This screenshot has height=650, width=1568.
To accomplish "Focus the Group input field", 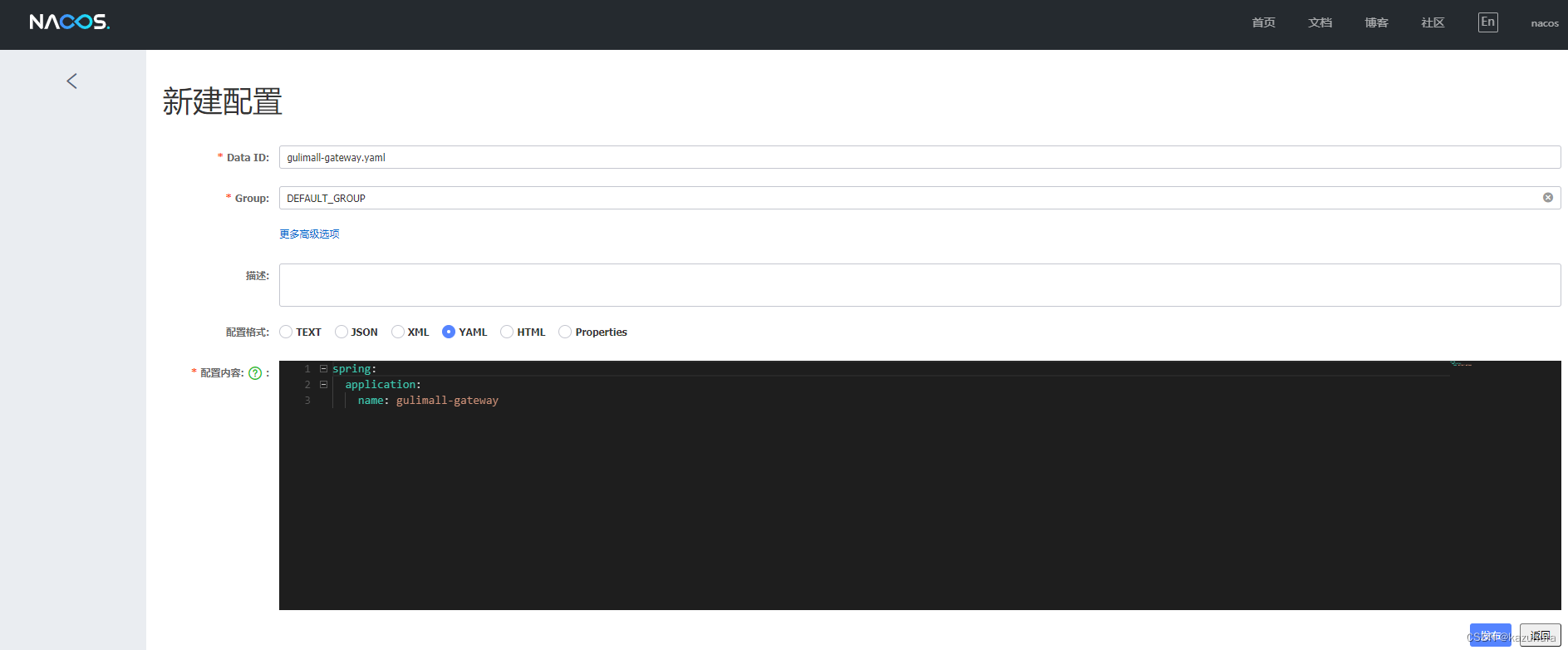I will tap(920, 198).
